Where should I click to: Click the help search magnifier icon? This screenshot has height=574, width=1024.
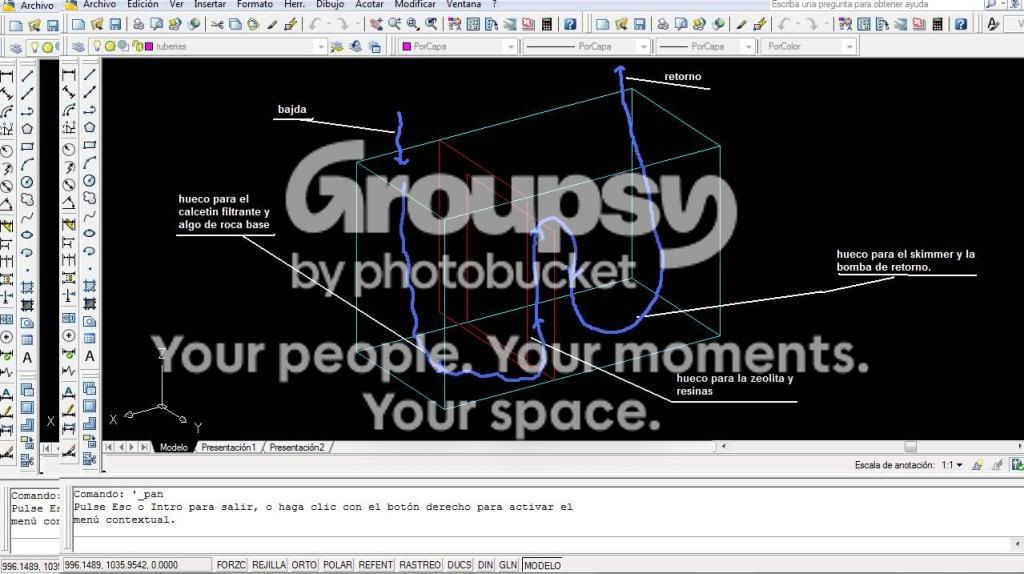click(x=991, y=4)
